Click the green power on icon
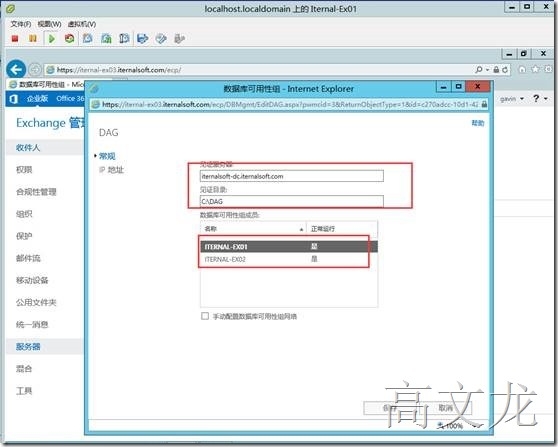The width and height of the screenshot is (558, 447). (x=52, y=38)
